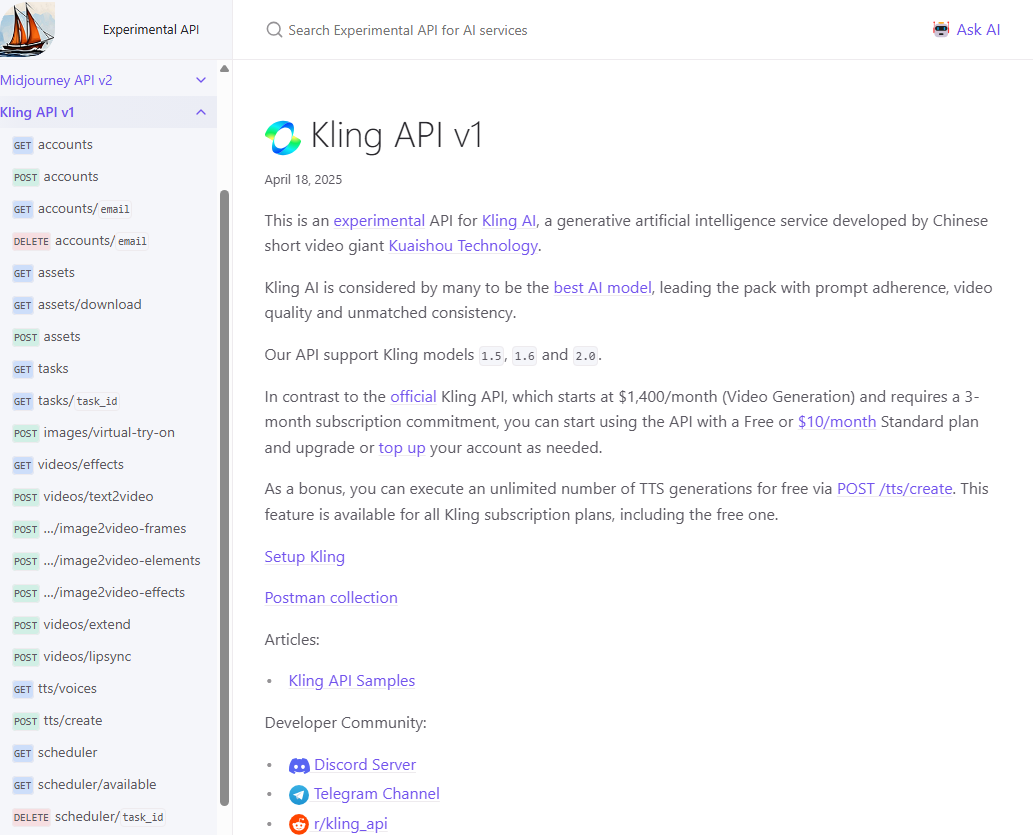Collapse the Kling API v1 section chevron
Image resolution: width=1036 pixels, height=835 pixels.
tap(201, 112)
